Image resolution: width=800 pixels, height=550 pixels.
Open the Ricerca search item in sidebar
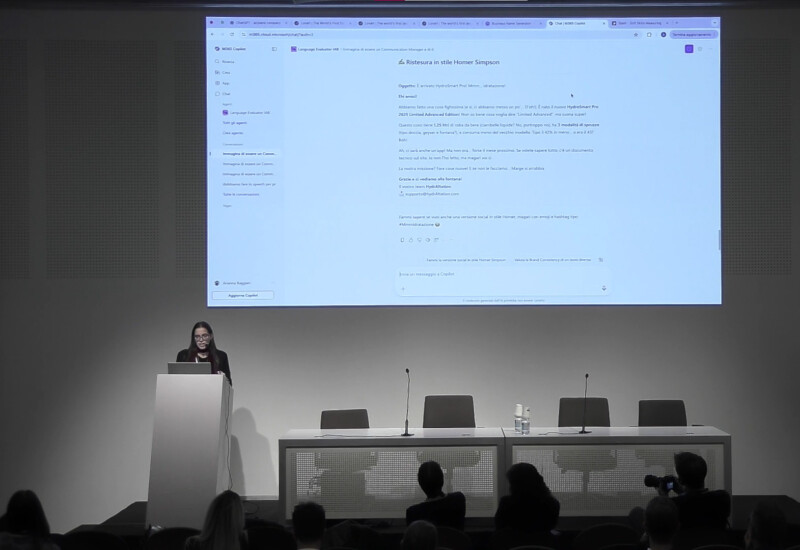click(x=228, y=61)
